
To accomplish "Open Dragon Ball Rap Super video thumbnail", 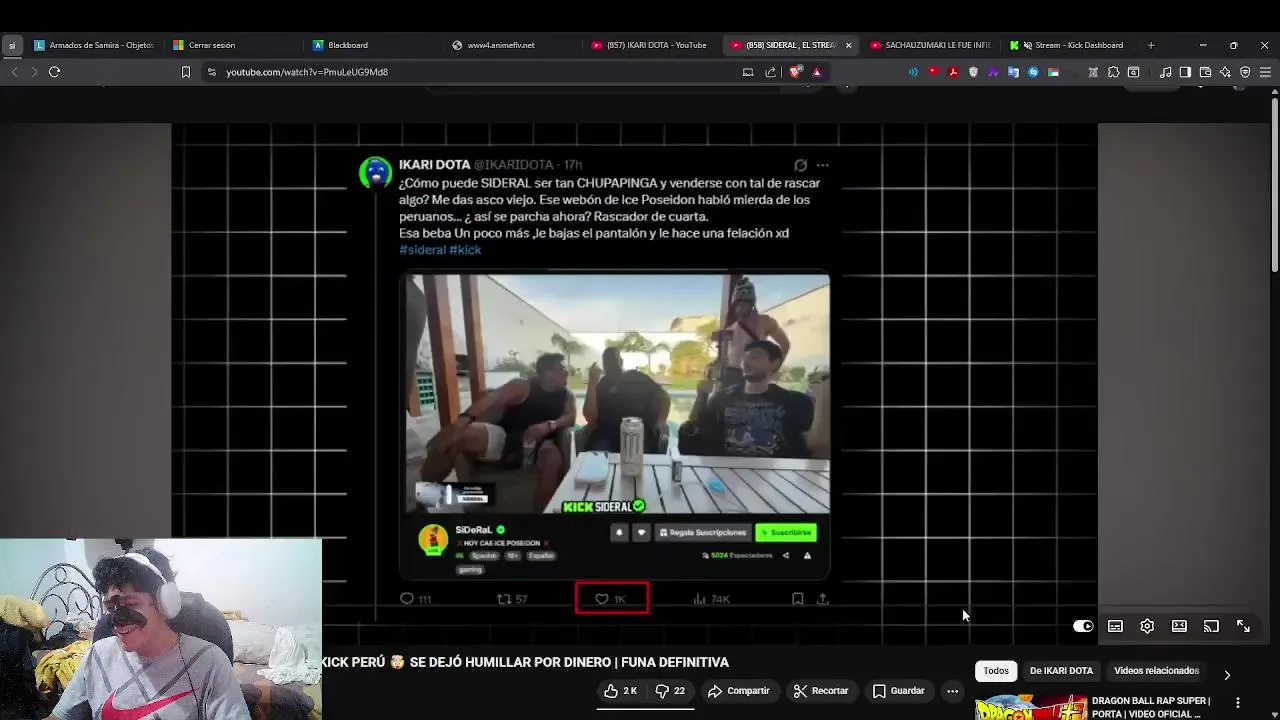I will [x=1031, y=707].
